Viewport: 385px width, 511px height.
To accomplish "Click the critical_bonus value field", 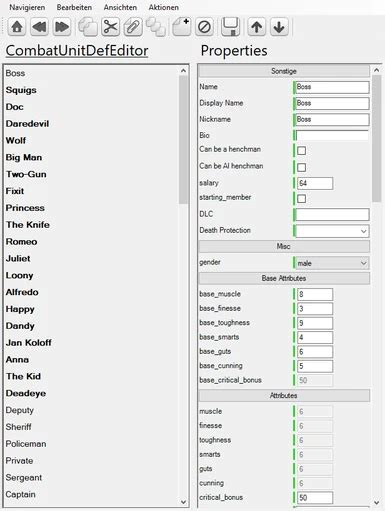I will pyautogui.click(x=315, y=498).
